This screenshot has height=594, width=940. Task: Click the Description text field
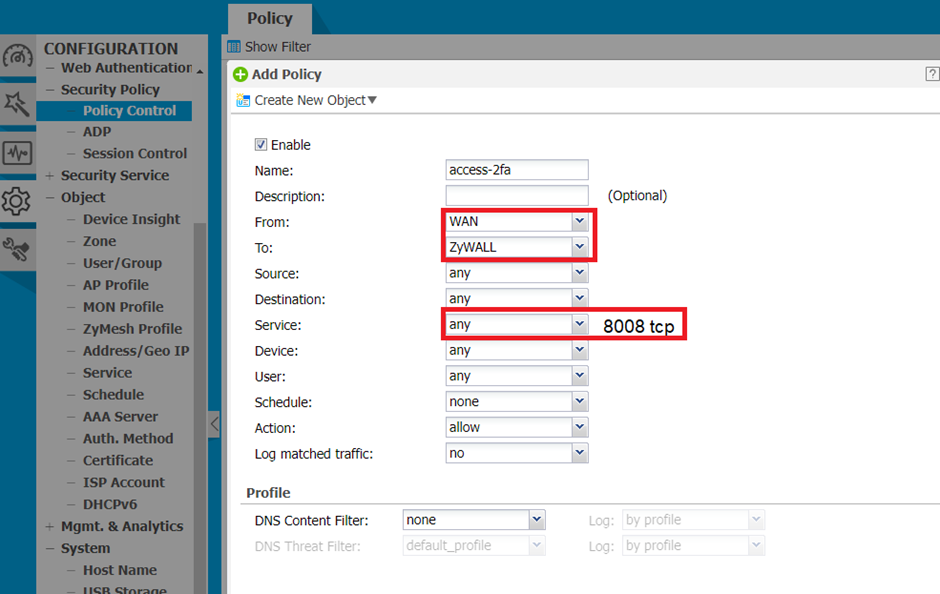[x=516, y=196]
